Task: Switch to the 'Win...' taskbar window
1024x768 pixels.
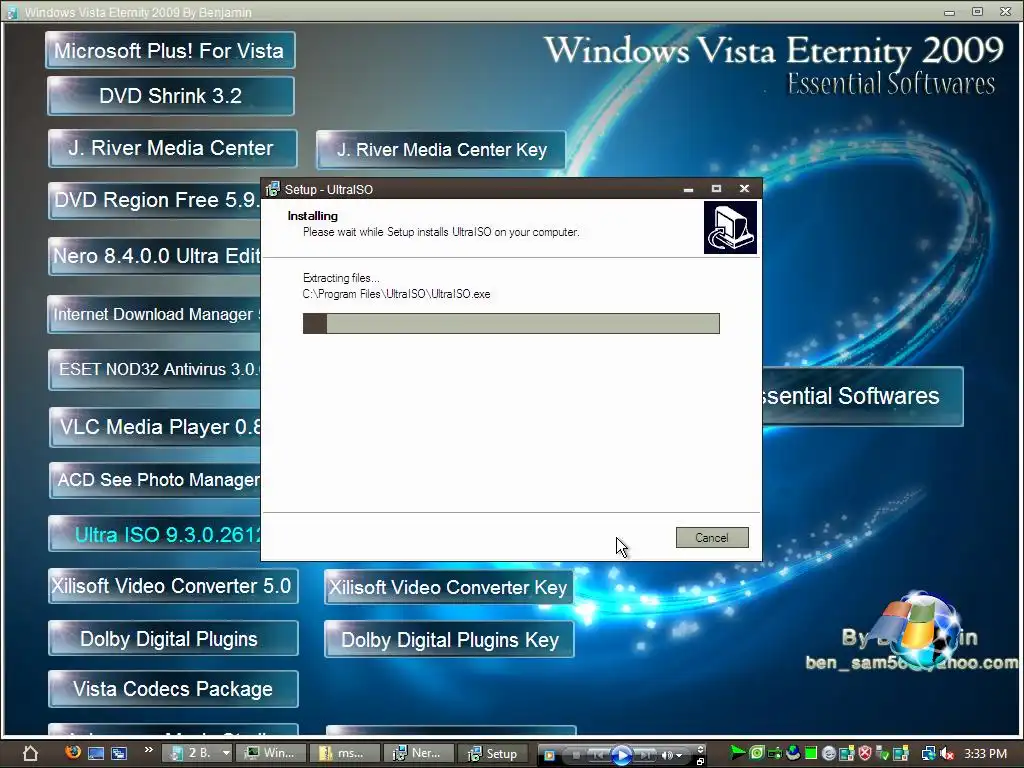Action: point(270,753)
